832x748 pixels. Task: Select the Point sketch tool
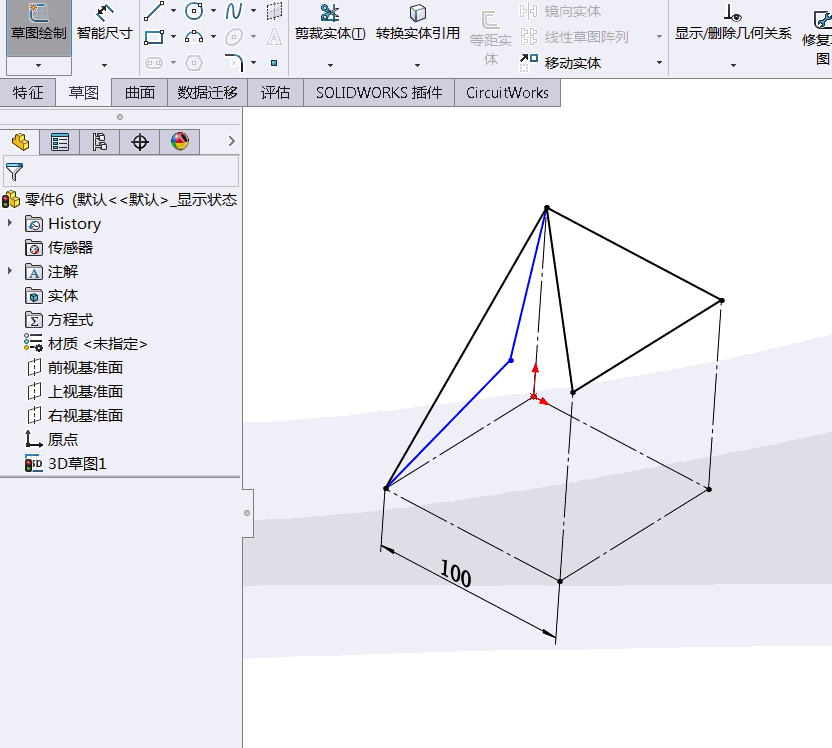click(274, 63)
